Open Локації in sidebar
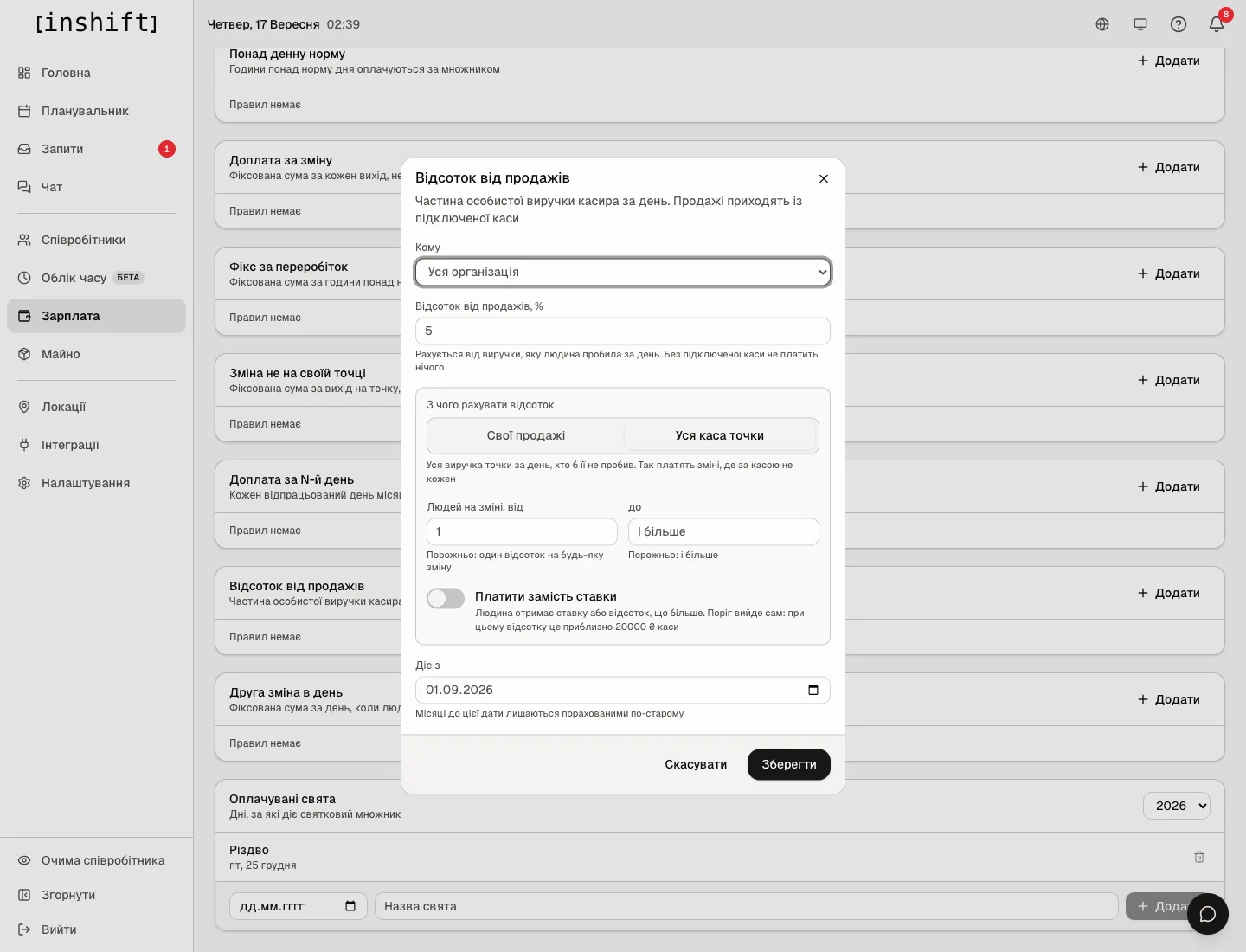The image size is (1246, 952). 96,407
